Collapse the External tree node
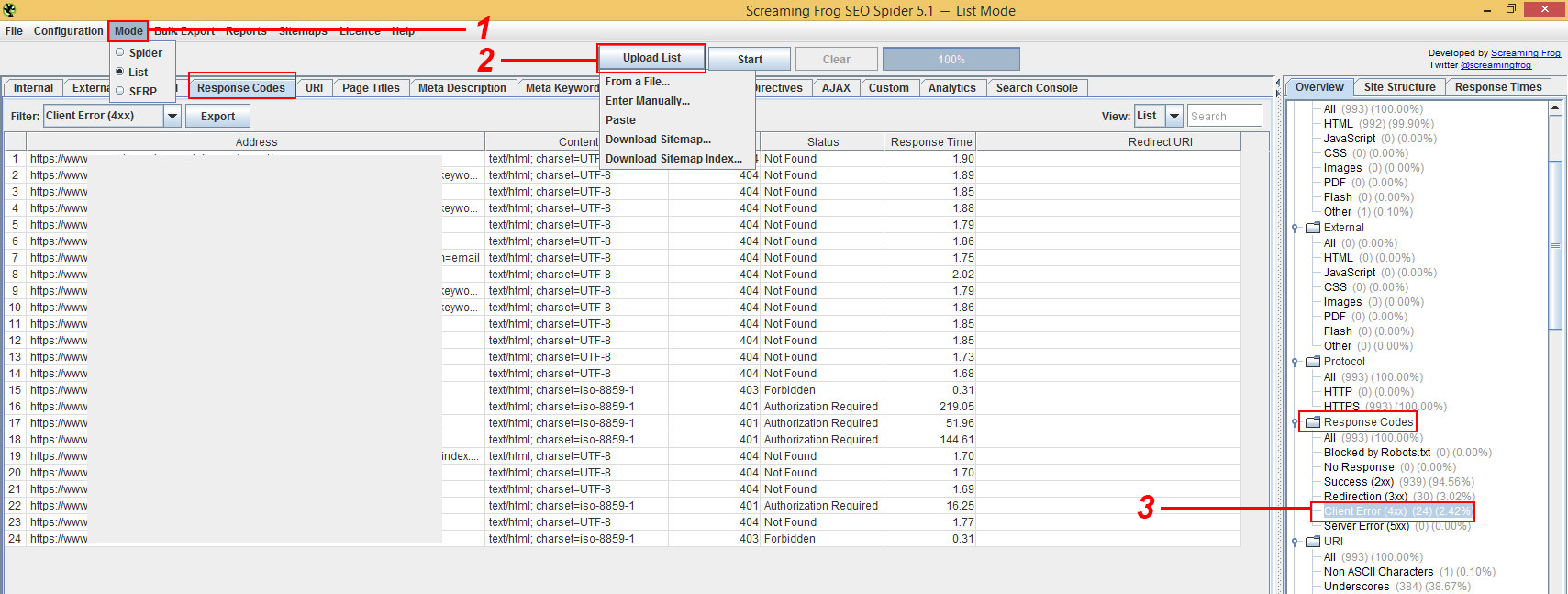Viewport: 1568px width, 594px height. (x=1295, y=228)
